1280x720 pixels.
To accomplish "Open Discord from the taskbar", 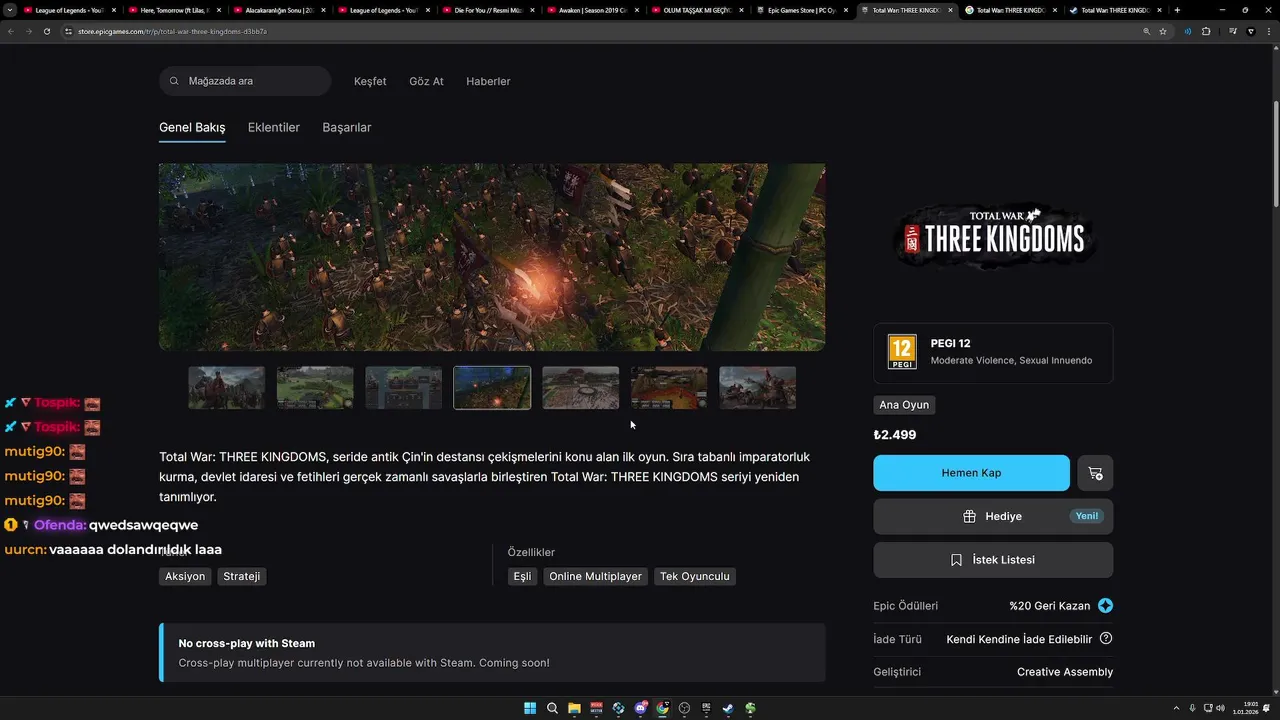I will tap(640, 708).
